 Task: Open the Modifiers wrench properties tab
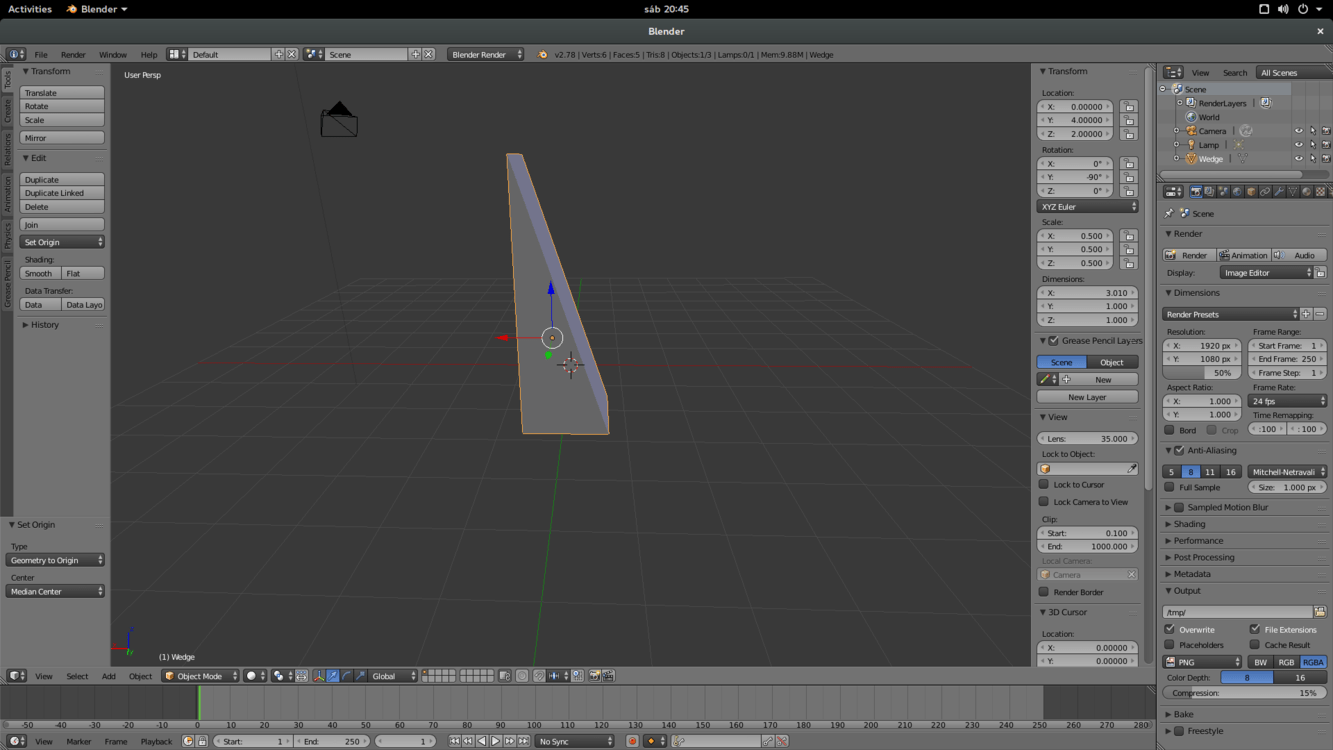(x=1279, y=191)
